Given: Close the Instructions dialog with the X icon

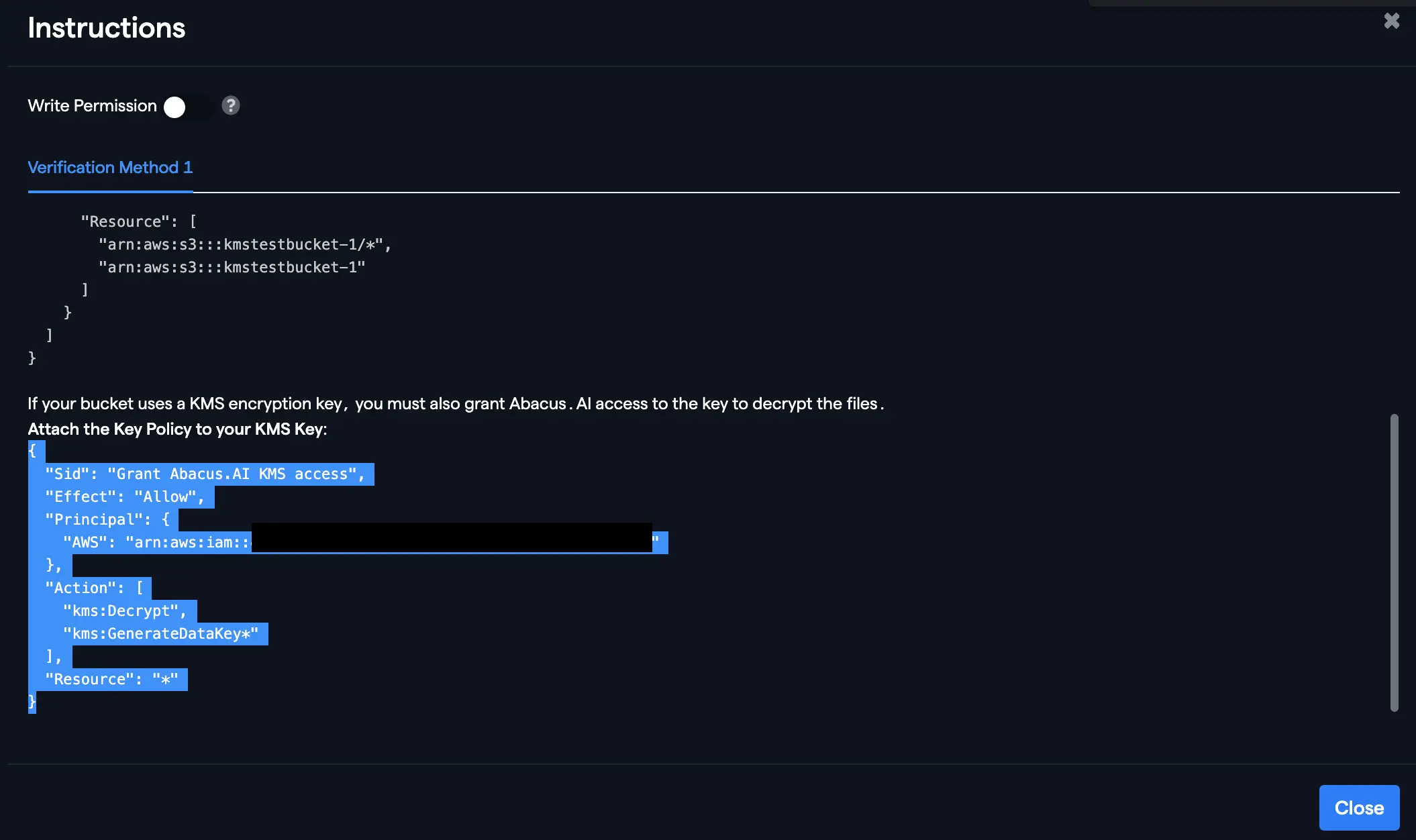Looking at the screenshot, I should (x=1391, y=21).
